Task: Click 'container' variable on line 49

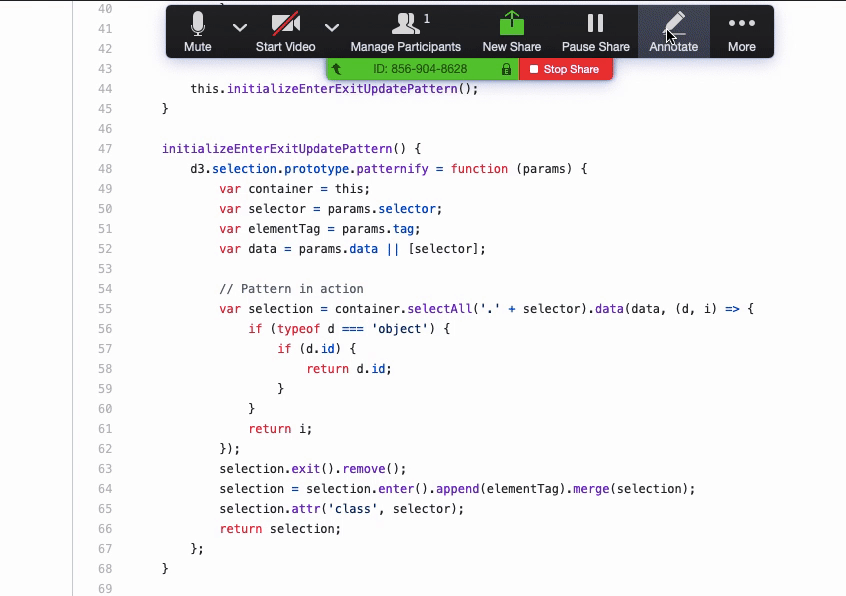Action: (280, 189)
